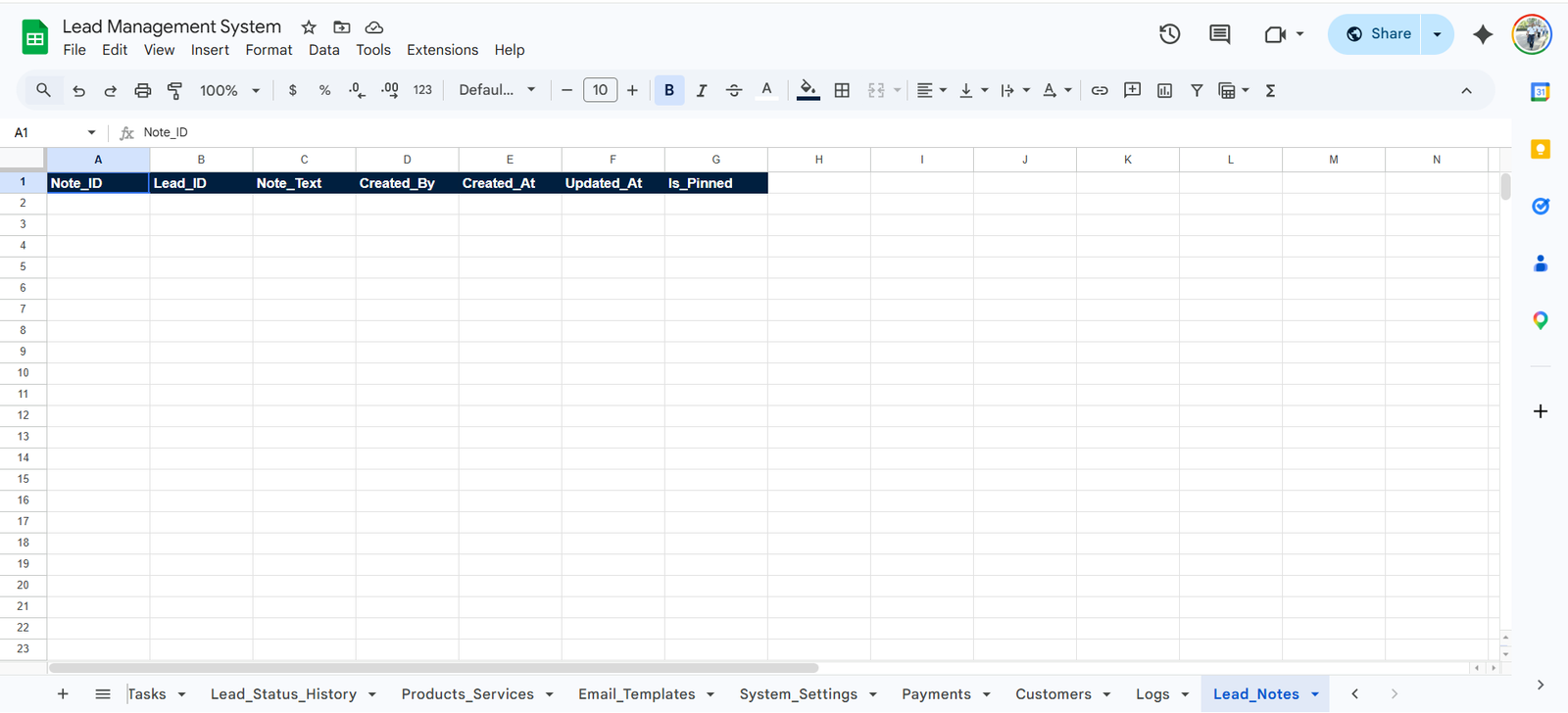The image size is (1568, 713).
Task: Switch to the Payments sheet tab
Action: point(936,694)
